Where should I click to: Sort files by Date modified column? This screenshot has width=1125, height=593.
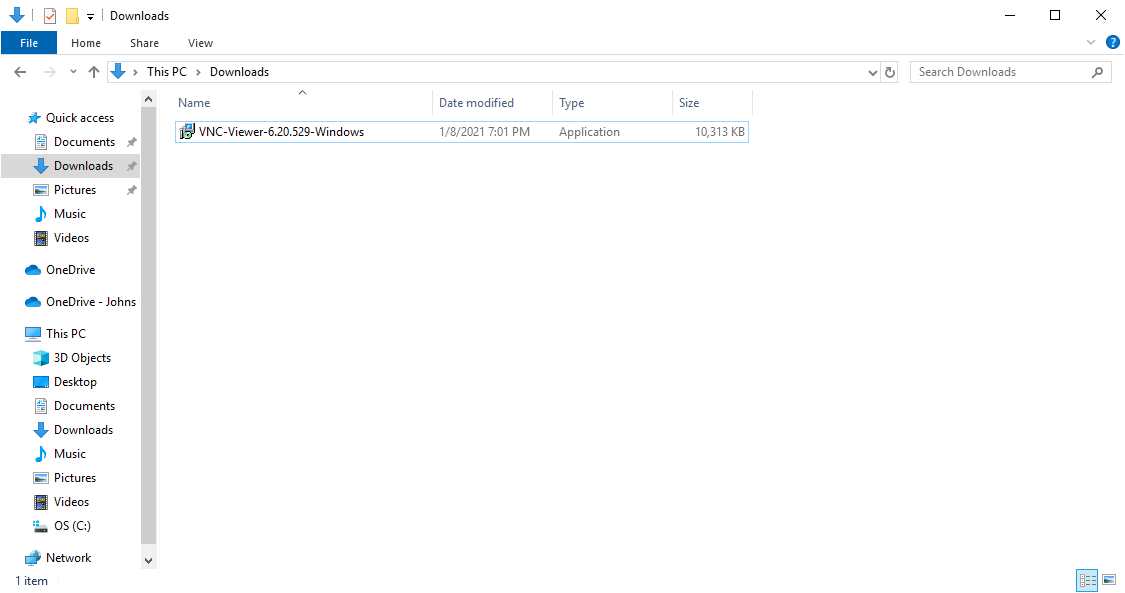(x=493, y=103)
